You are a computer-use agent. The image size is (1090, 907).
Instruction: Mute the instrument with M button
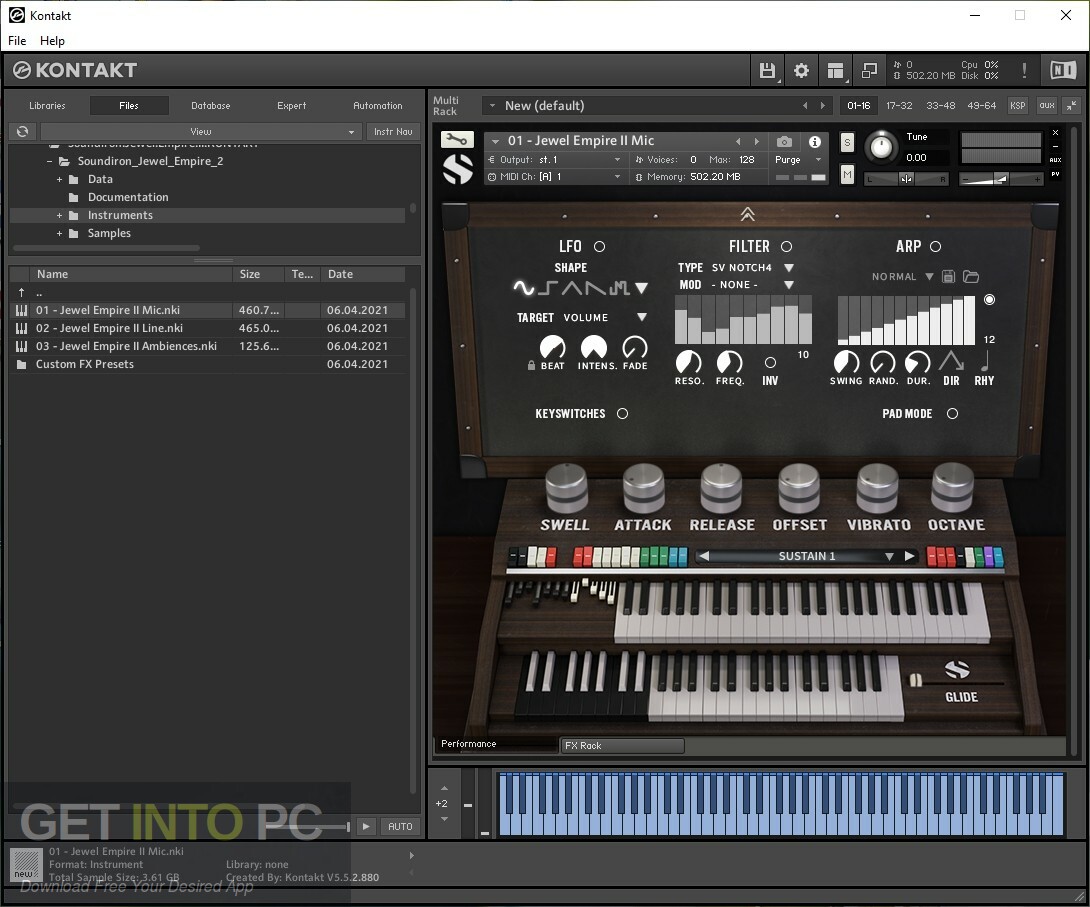point(847,174)
